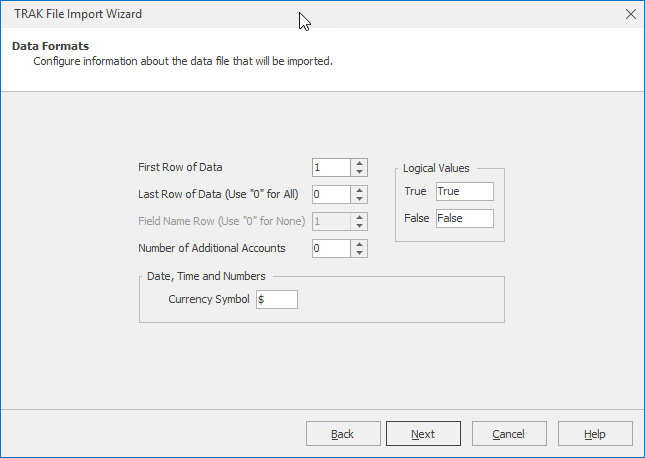This screenshot has width=645, height=458.
Task: Decrease Number of Additional Accounts
Action: point(360,253)
